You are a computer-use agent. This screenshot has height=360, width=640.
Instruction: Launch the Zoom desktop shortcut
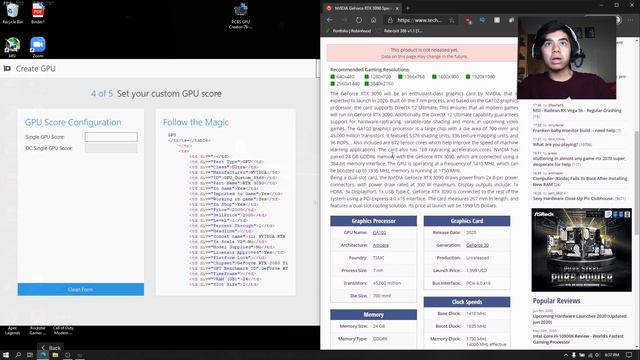38,47
